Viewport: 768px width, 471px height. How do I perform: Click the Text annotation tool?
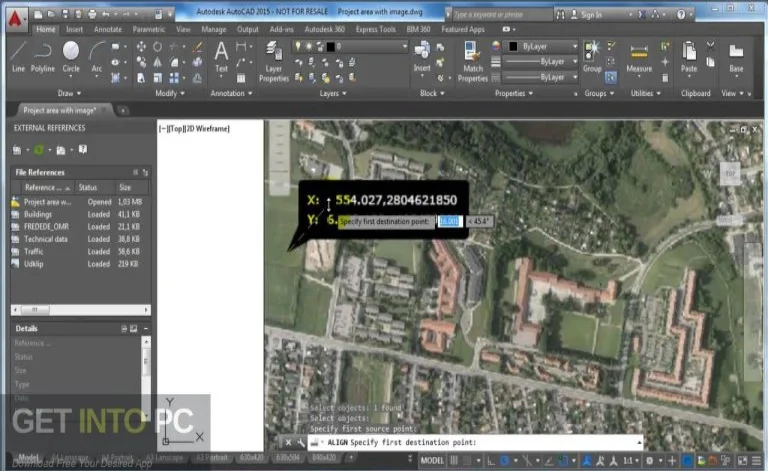pos(221,57)
